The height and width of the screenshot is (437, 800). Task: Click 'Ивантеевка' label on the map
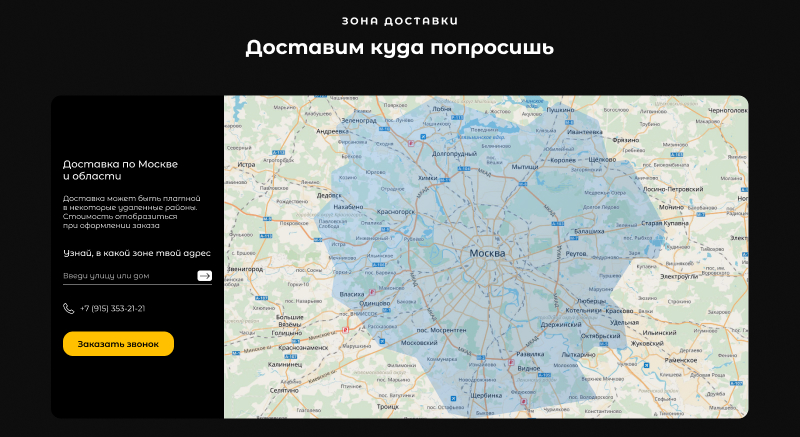[x=585, y=132]
